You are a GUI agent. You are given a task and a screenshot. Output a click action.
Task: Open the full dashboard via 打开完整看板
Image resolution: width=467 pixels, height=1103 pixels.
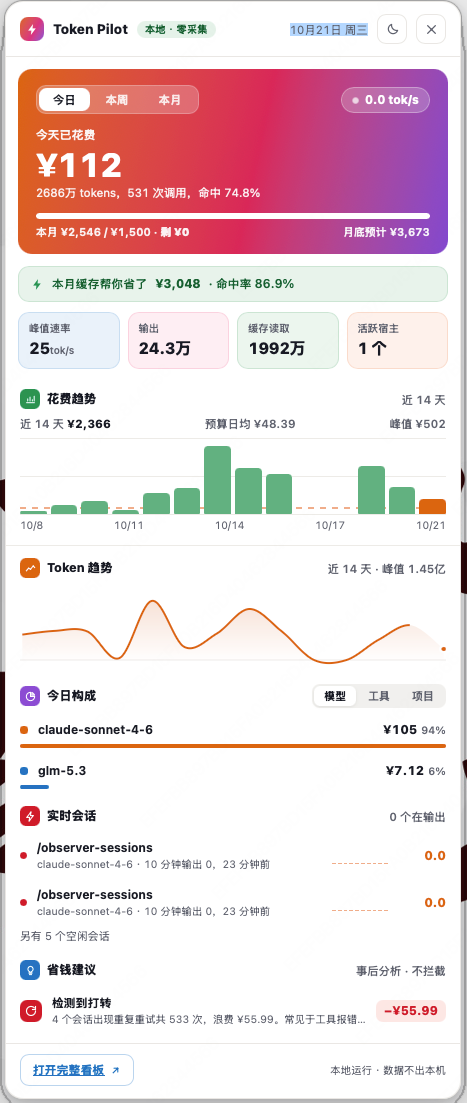[77, 1070]
